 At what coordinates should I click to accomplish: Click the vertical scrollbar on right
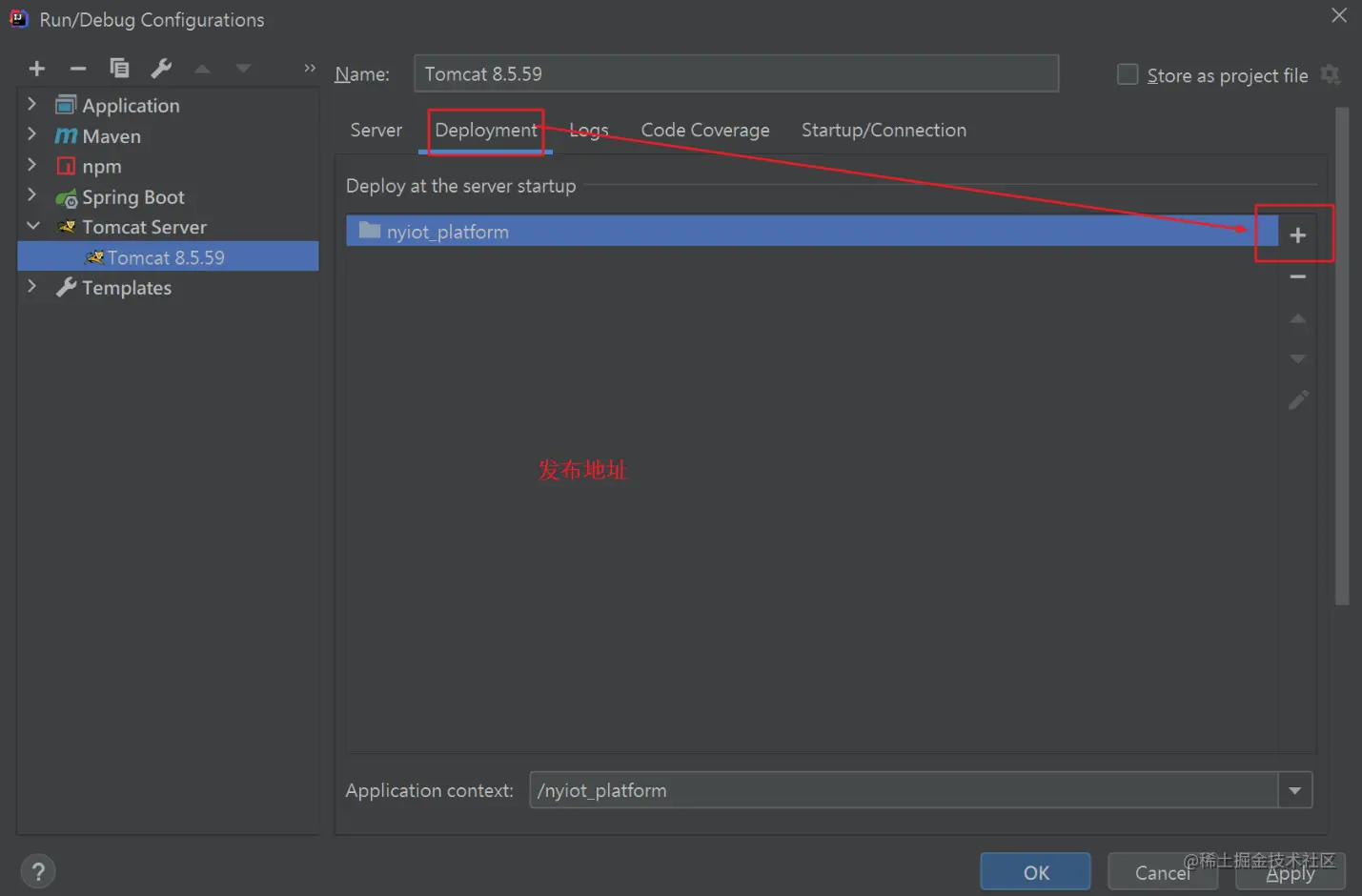pyautogui.click(x=1342, y=356)
